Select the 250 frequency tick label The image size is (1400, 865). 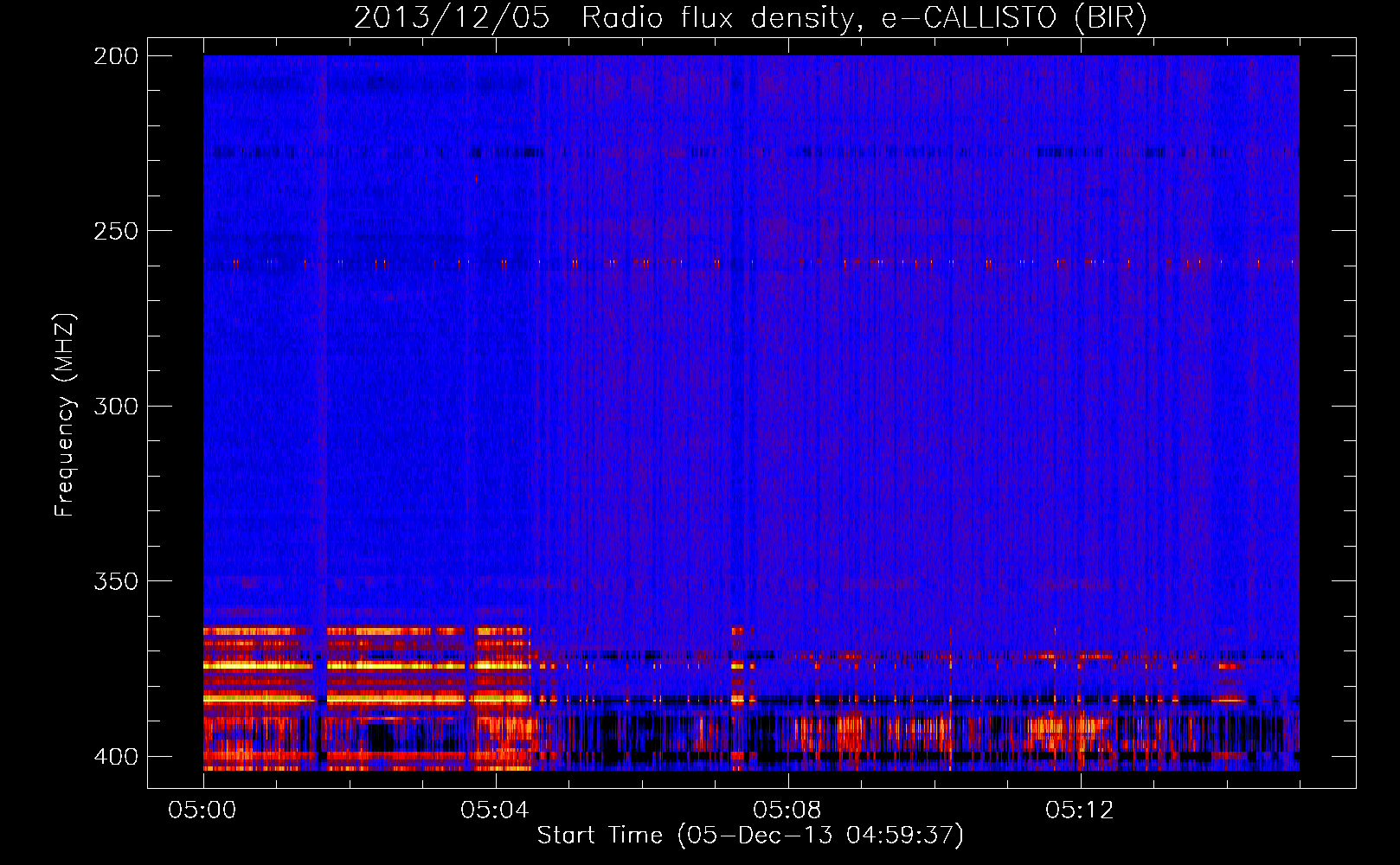click(x=116, y=231)
